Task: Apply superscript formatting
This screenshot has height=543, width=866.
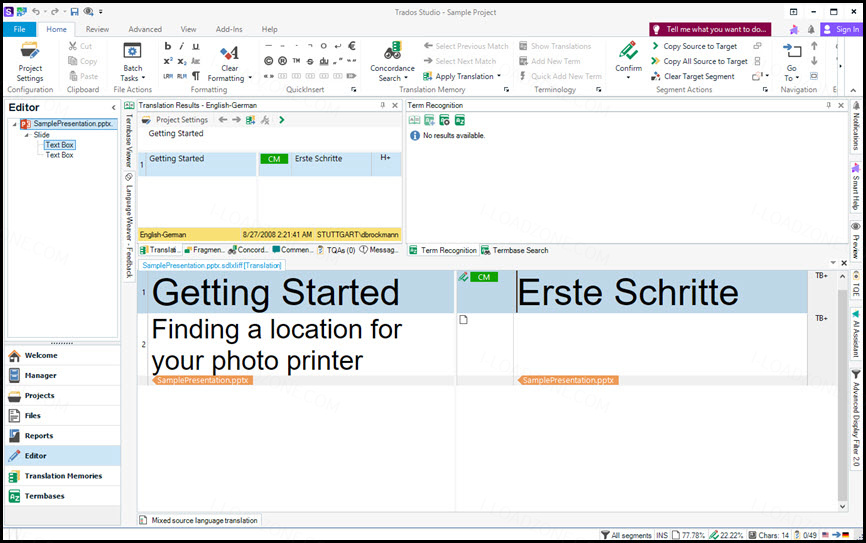Action: coord(168,61)
